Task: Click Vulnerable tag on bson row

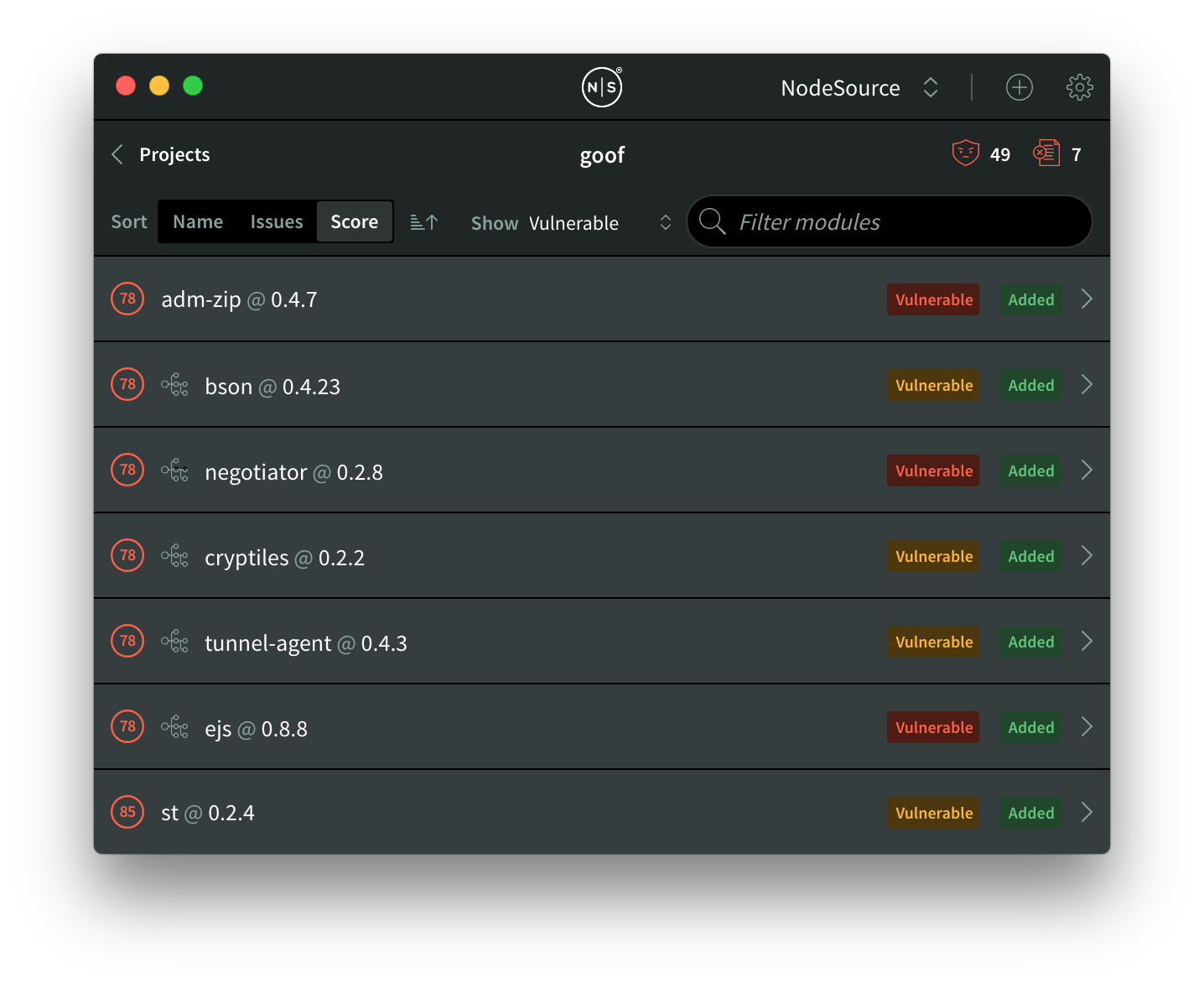Action: pyautogui.click(x=933, y=385)
